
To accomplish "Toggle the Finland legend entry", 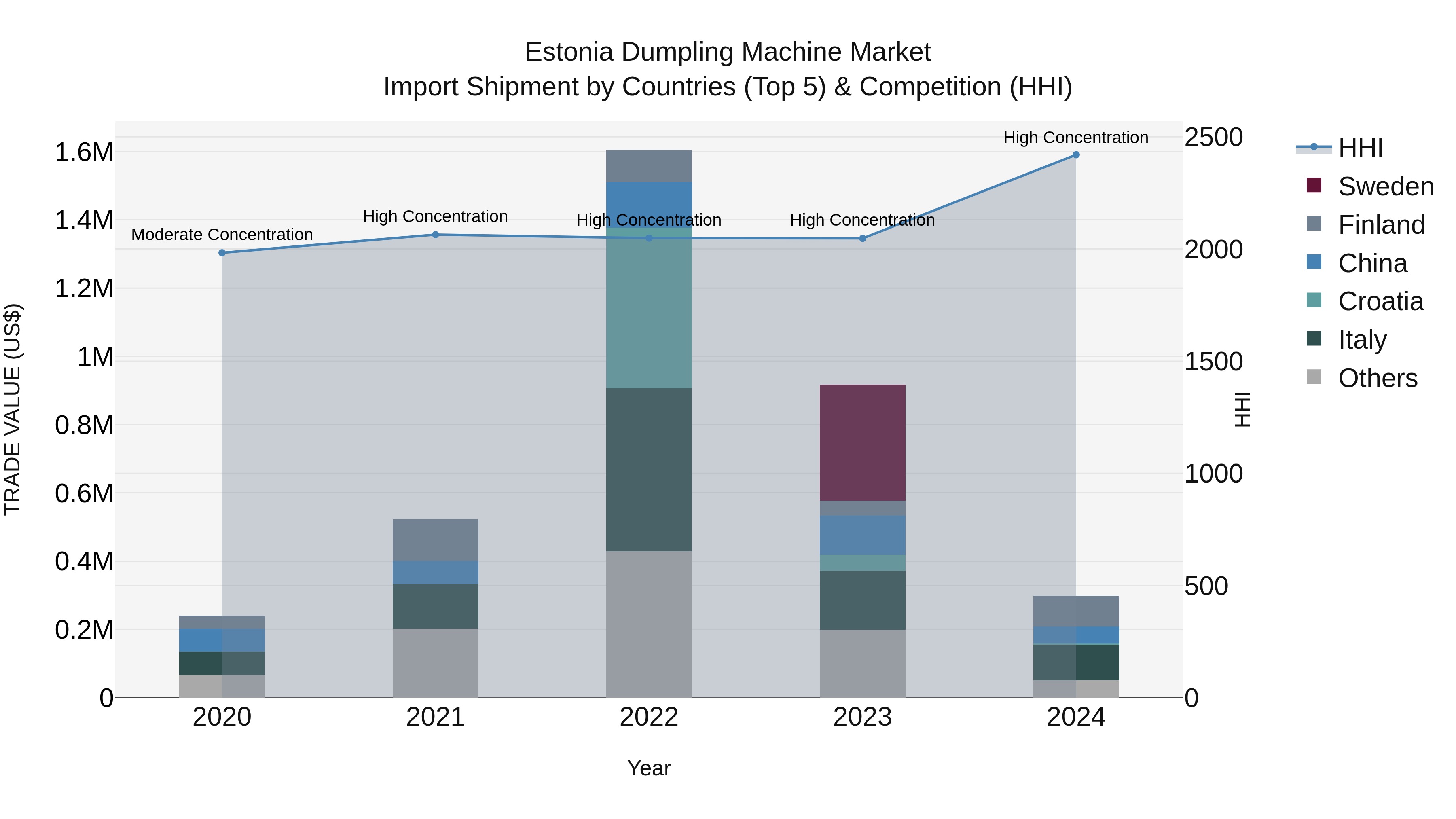I will click(x=1365, y=224).
